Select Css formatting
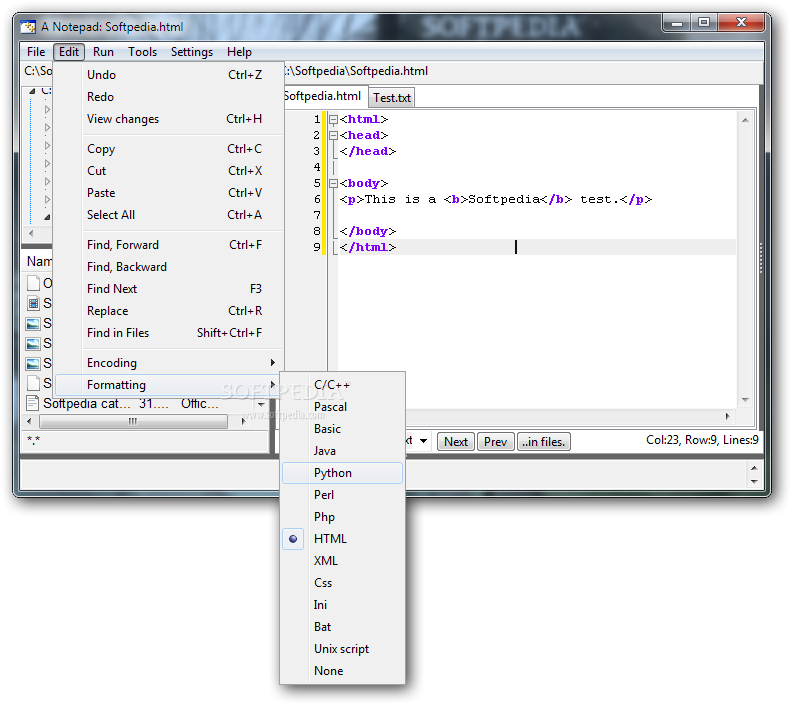This screenshot has height=705, width=792. pos(342,583)
